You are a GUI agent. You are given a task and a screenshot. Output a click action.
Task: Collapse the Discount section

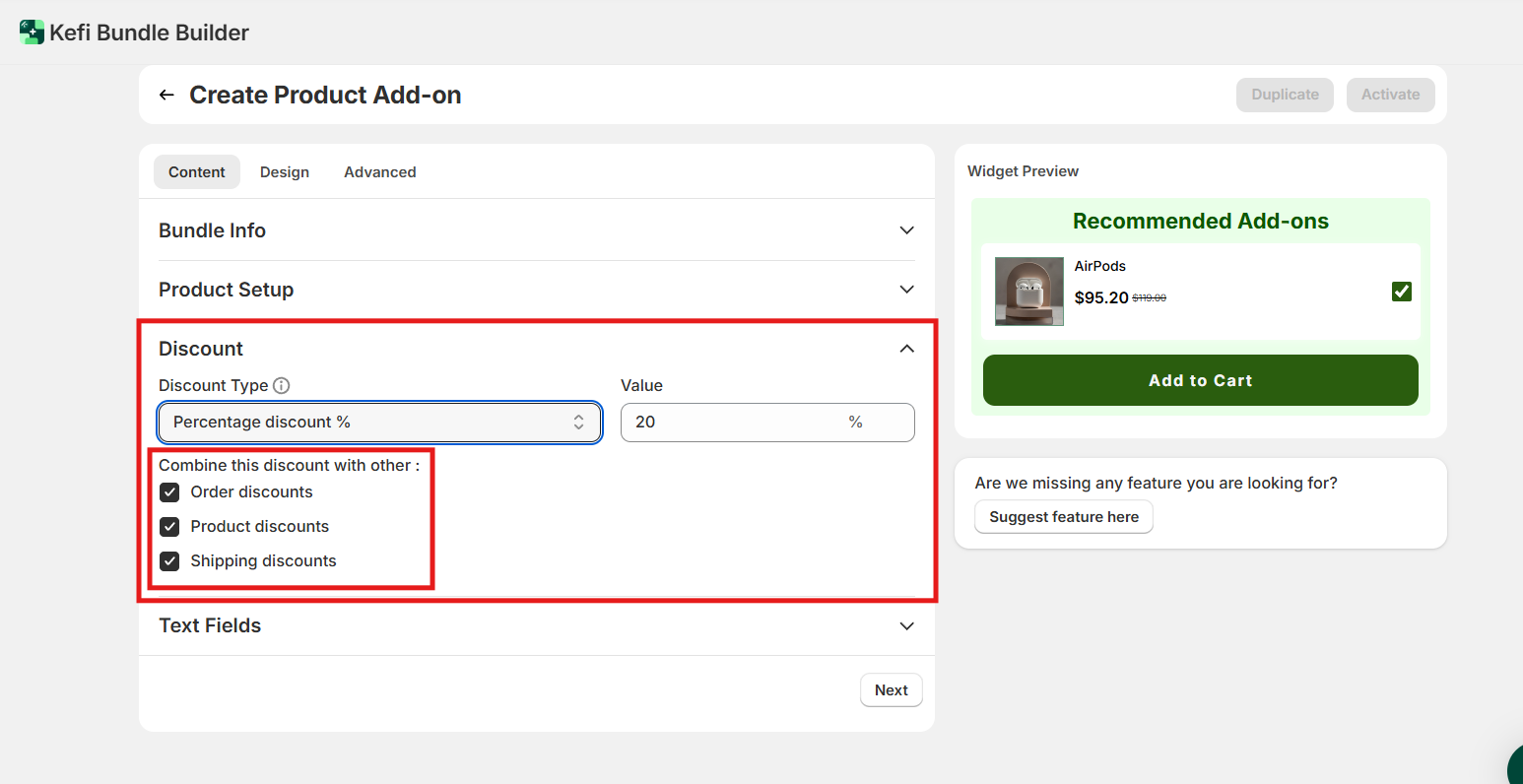coord(906,349)
